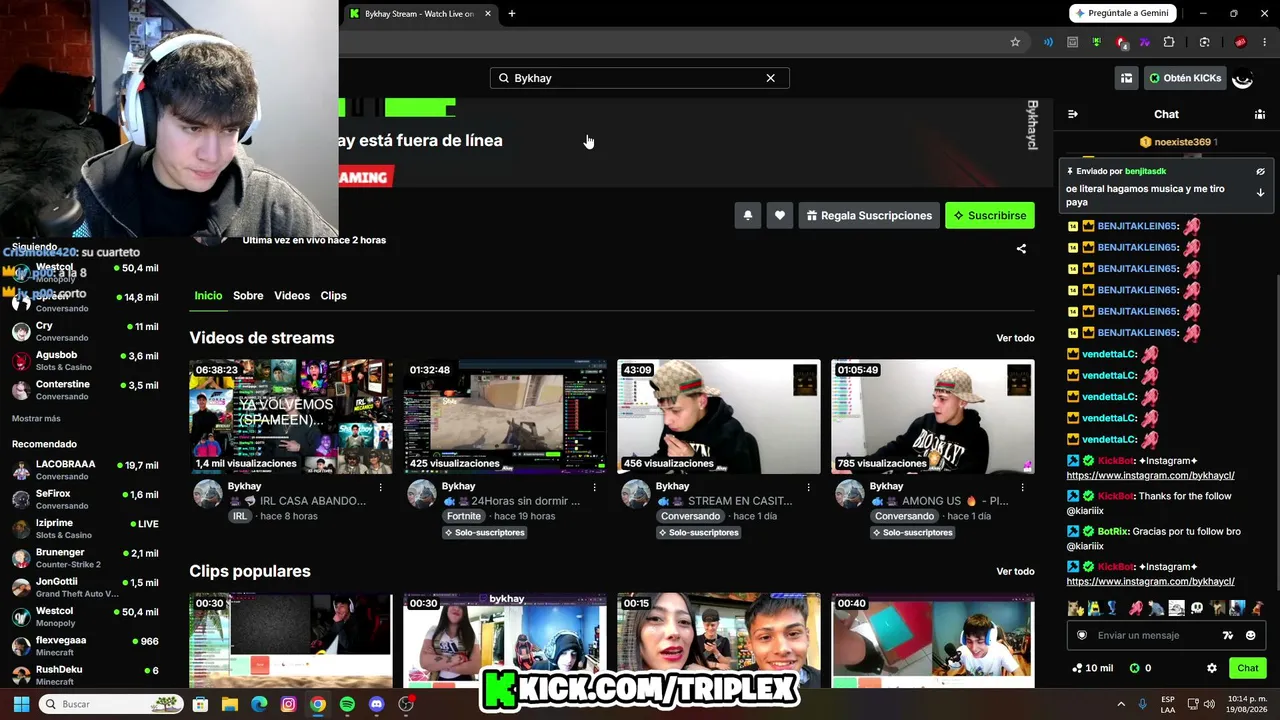Clear the Bykhay search field with the X
Image resolution: width=1280 pixels, height=720 pixels.
click(770, 78)
